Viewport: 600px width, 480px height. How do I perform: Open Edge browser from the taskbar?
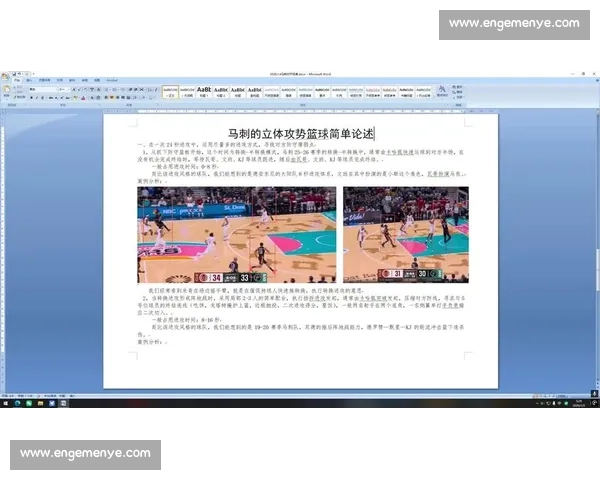[18, 403]
